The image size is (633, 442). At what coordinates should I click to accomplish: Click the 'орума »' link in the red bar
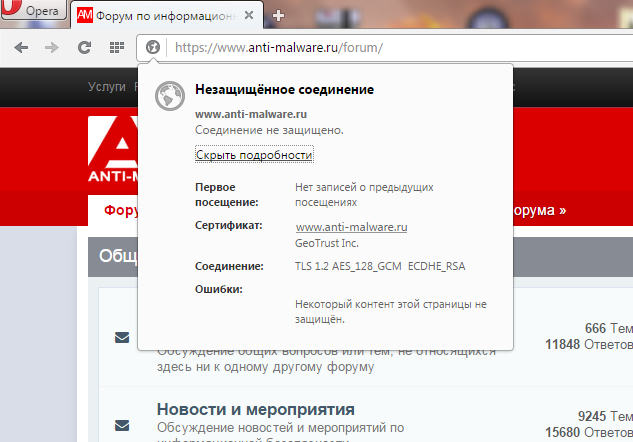540,210
